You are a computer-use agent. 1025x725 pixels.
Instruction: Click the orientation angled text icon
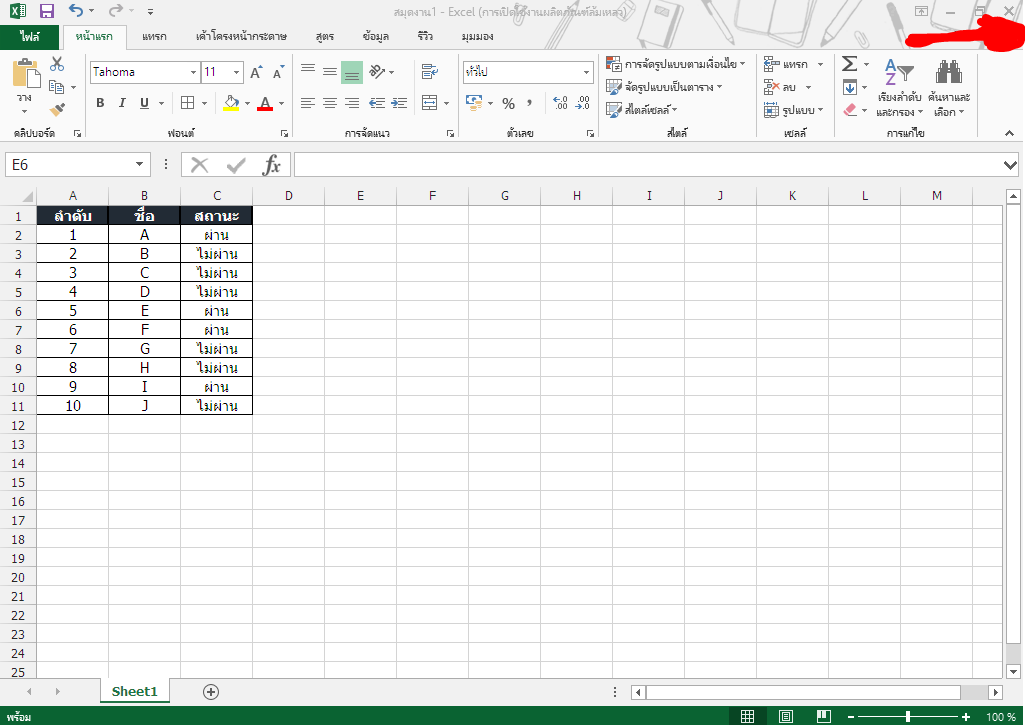(x=377, y=71)
